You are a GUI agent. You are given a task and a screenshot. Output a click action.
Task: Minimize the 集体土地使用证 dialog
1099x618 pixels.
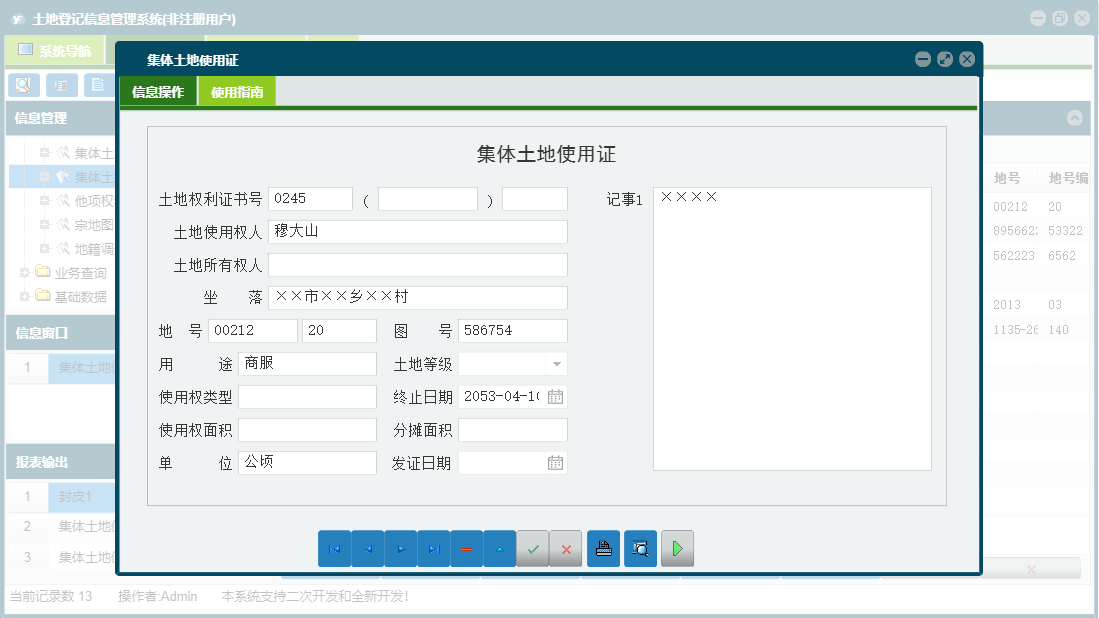coord(923,60)
